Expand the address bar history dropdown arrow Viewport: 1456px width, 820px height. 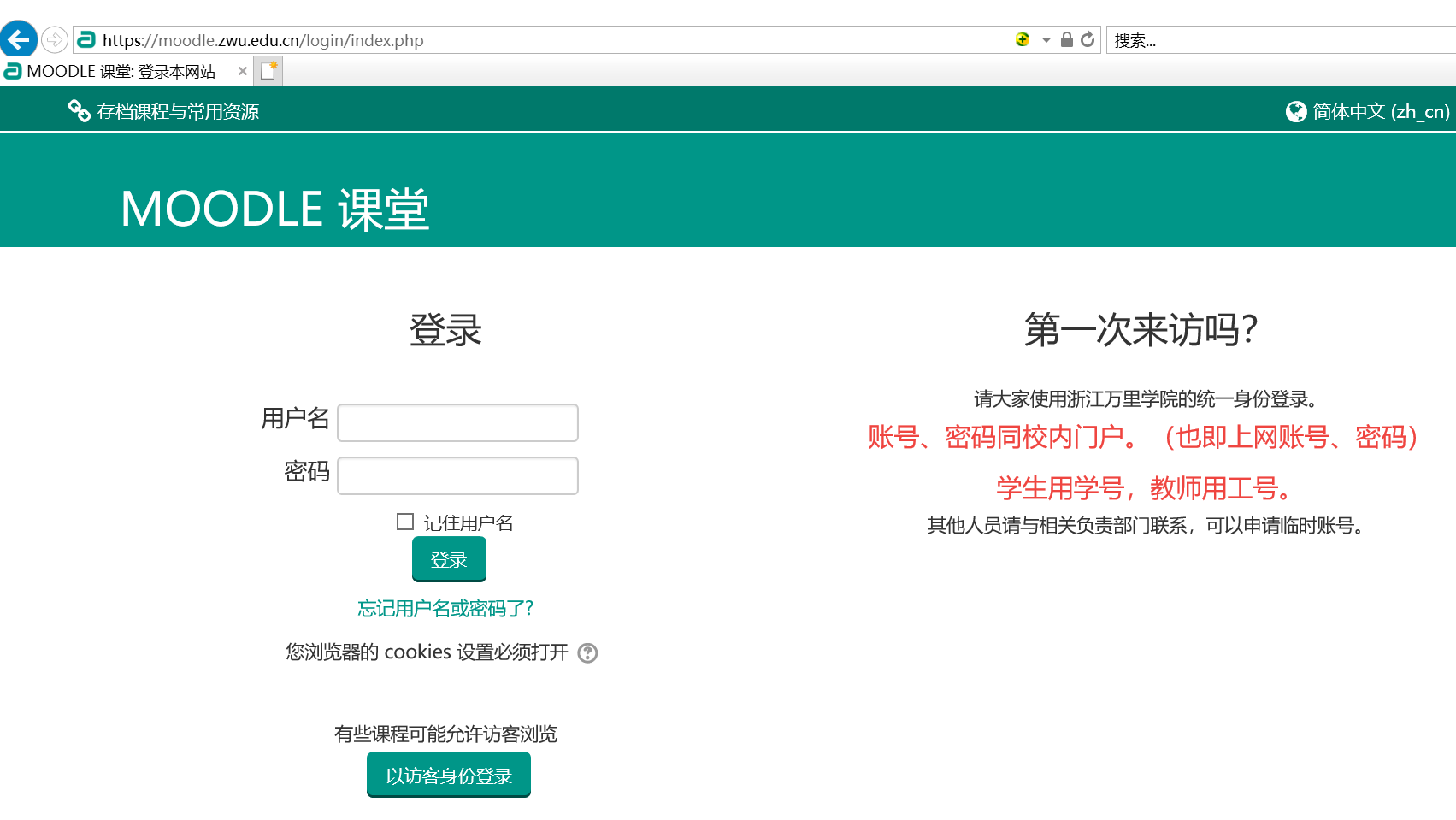[1046, 40]
